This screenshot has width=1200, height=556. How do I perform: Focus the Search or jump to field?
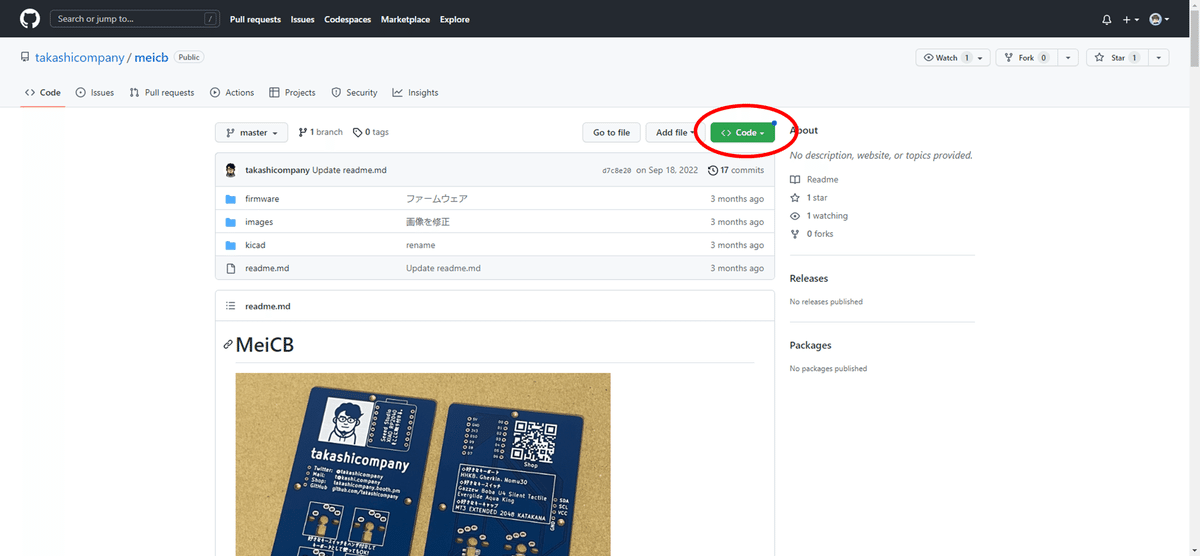point(135,19)
